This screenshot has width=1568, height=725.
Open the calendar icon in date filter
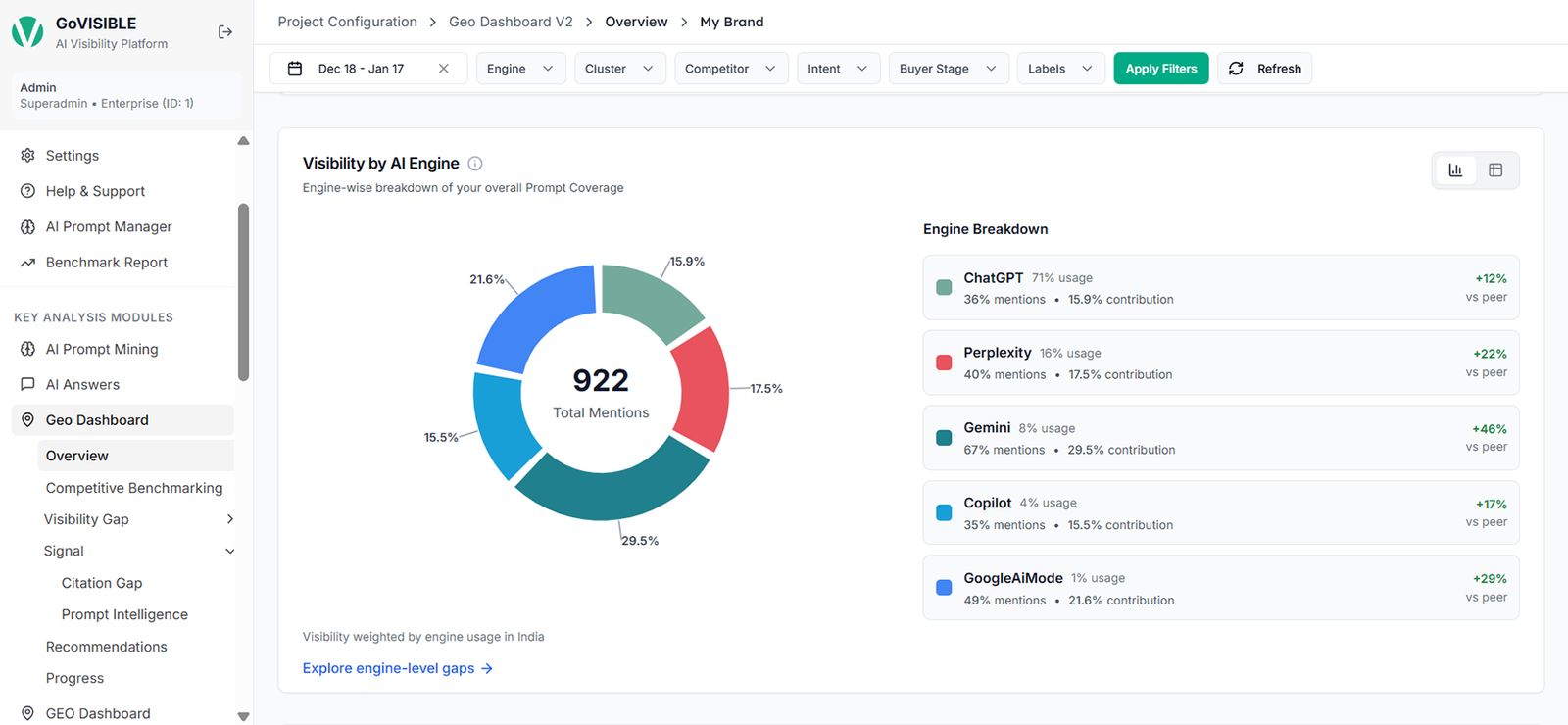[x=294, y=69]
